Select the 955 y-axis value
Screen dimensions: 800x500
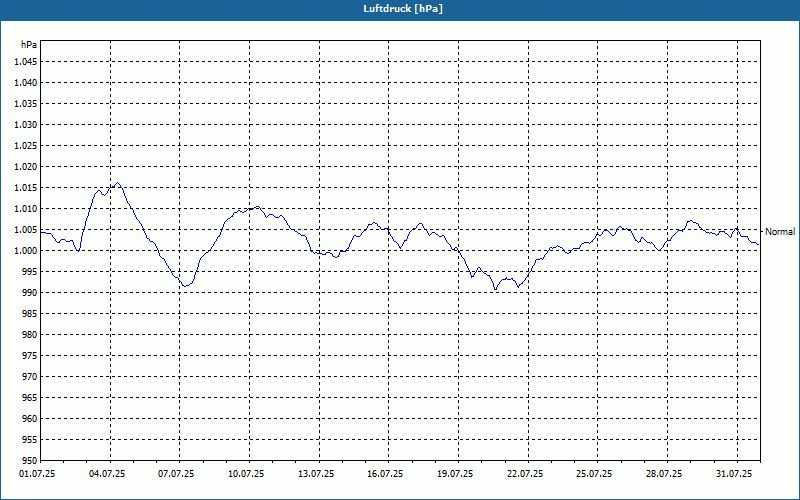(x=31, y=440)
